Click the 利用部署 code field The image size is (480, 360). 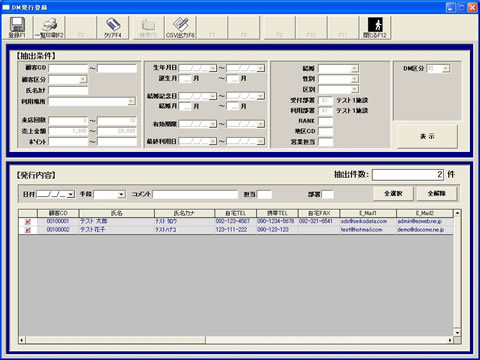pyautogui.click(x=325, y=111)
